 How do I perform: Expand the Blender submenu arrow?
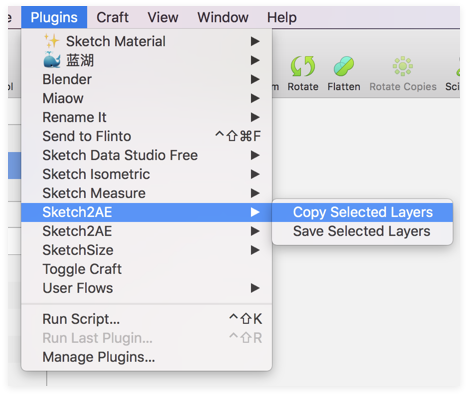tap(255, 79)
